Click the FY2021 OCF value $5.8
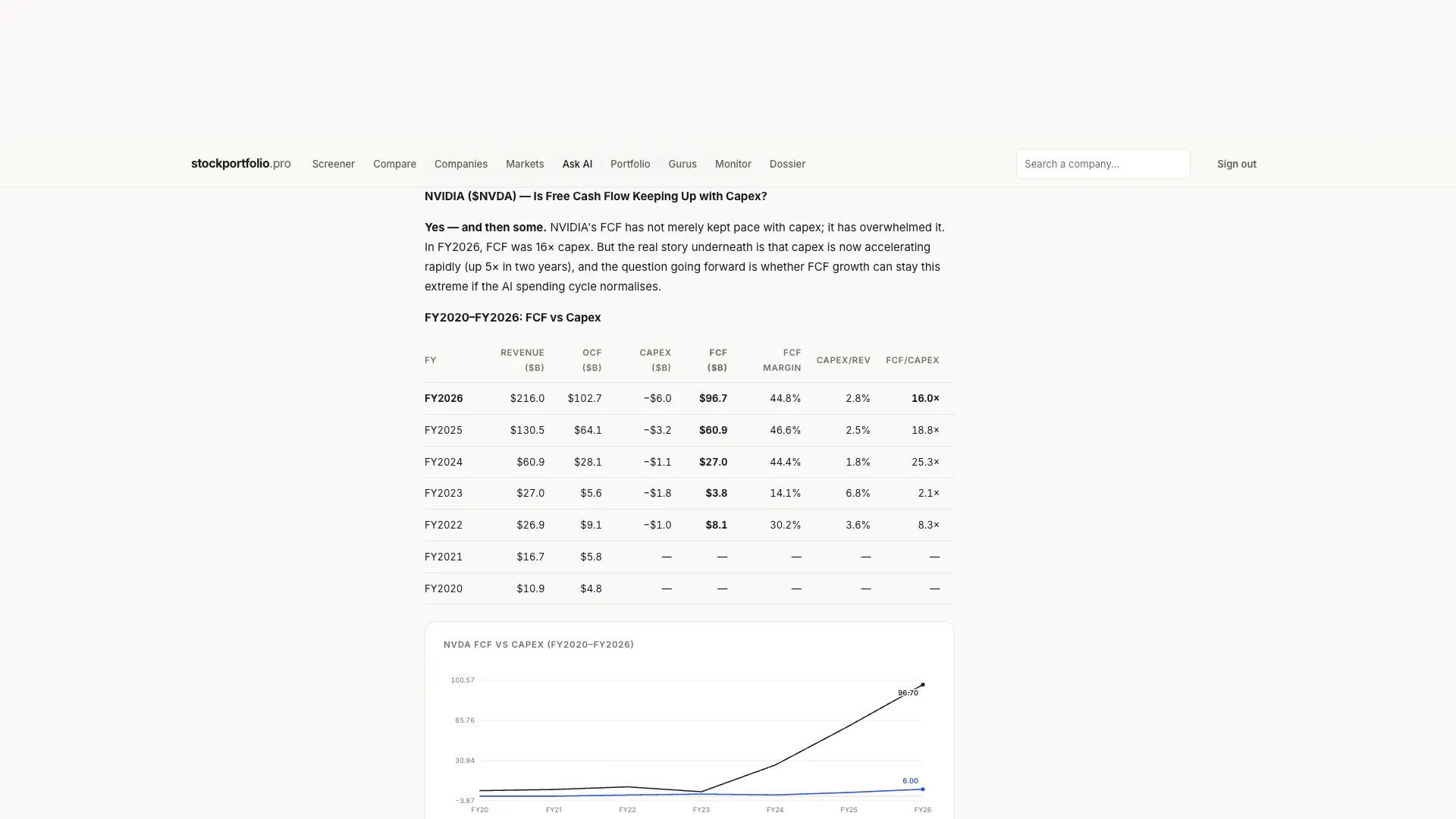 pos(591,557)
